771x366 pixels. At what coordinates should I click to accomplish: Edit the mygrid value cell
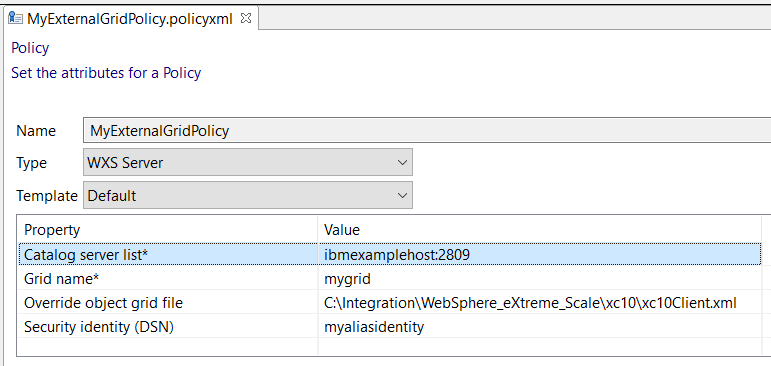click(x=539, y=278)
